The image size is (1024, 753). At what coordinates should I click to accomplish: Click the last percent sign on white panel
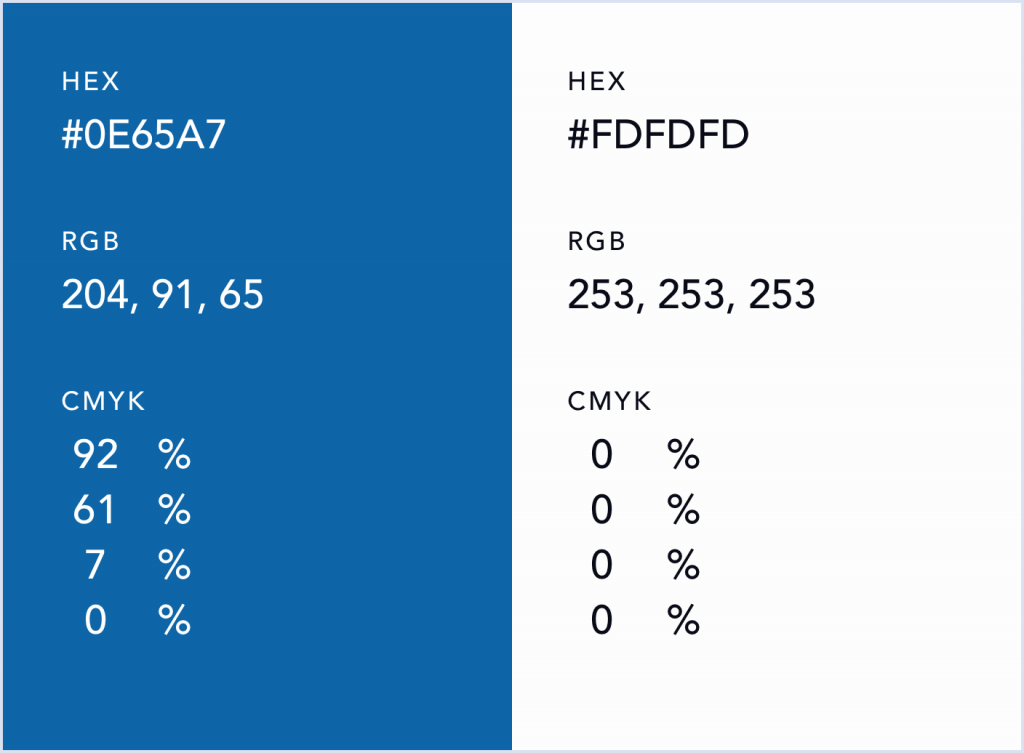[x=684, y=622]
